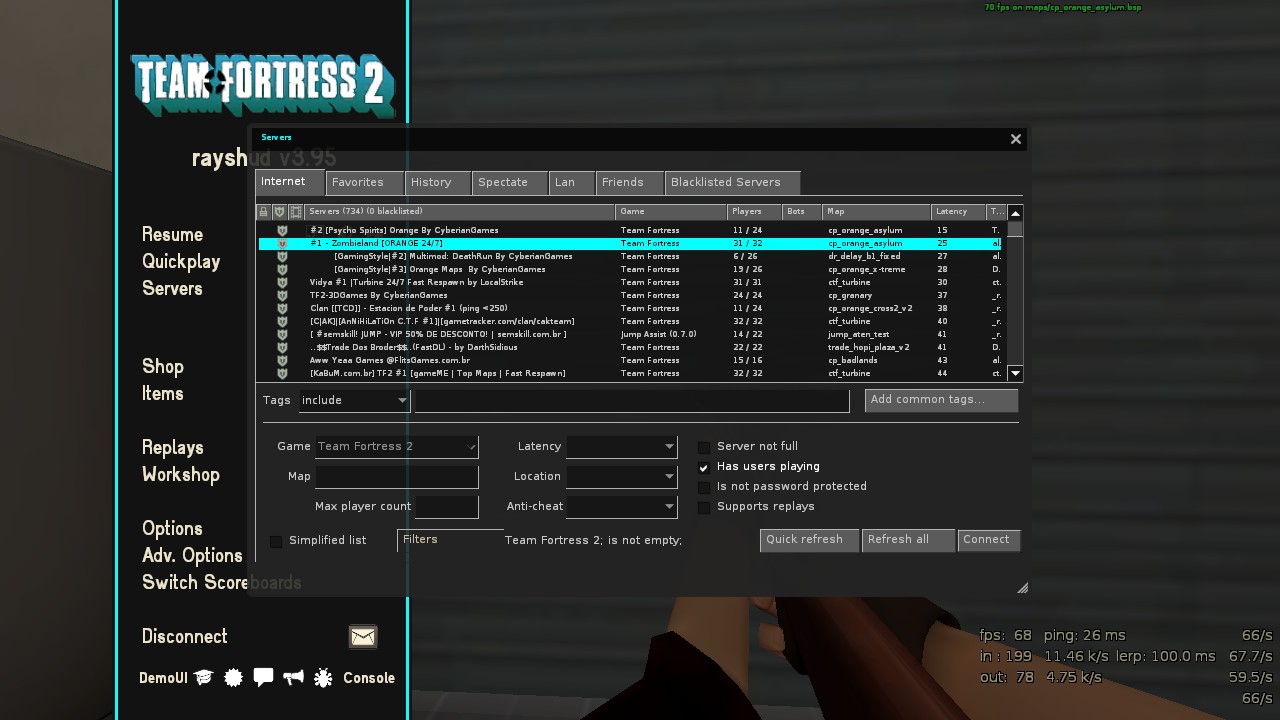The image size is (1280, 720).
Task: Switch to the Lan tab
Action: pos(572,183)
